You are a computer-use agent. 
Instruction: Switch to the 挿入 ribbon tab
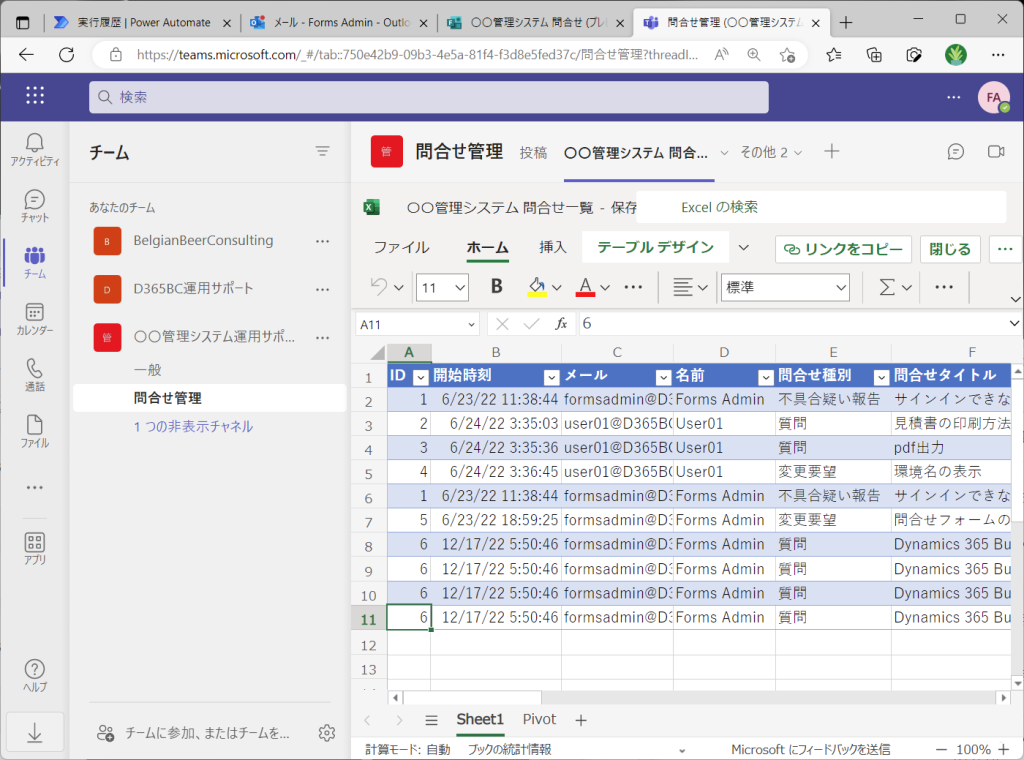click(x=552, y=247)
